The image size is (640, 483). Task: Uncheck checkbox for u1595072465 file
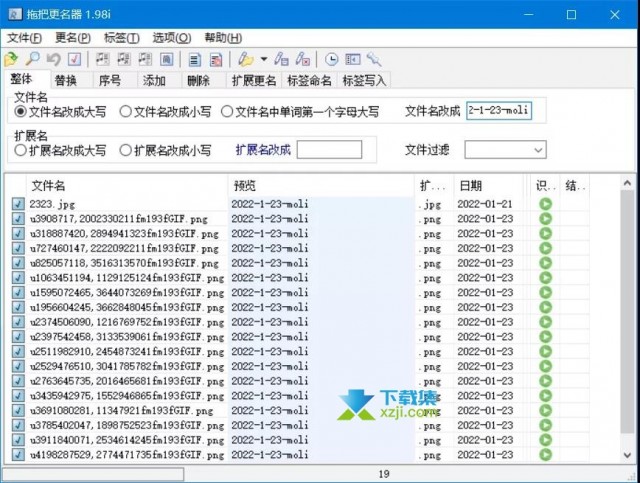click(18, 292)
